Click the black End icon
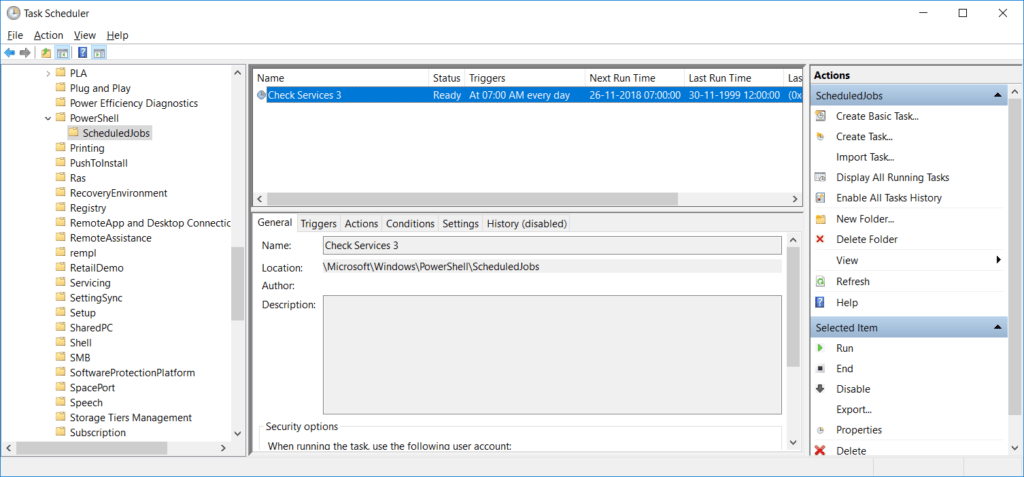This screenshot has height=477, width=1024. coord(821,369)
